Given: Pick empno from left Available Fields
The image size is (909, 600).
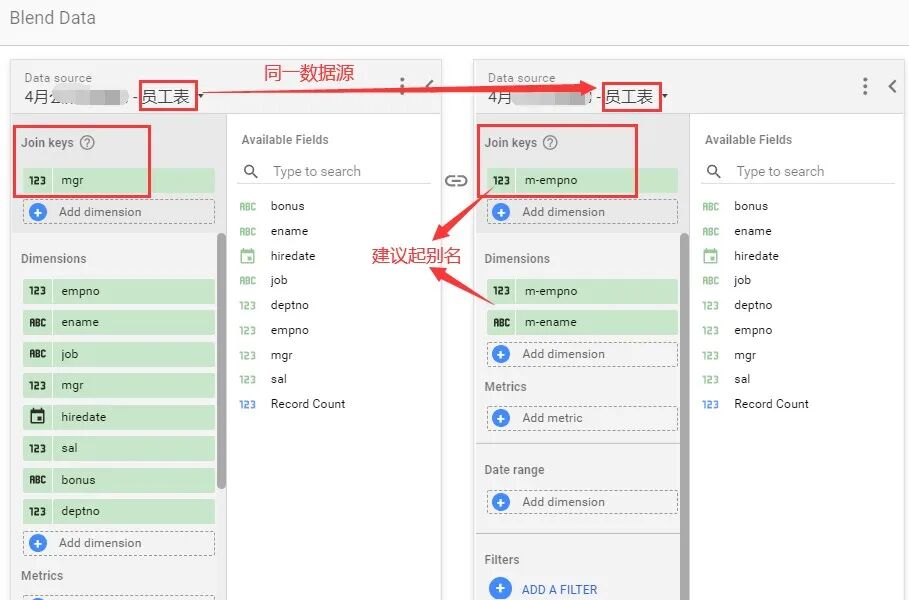Looking at the screenshot, I should pos(289,330).
